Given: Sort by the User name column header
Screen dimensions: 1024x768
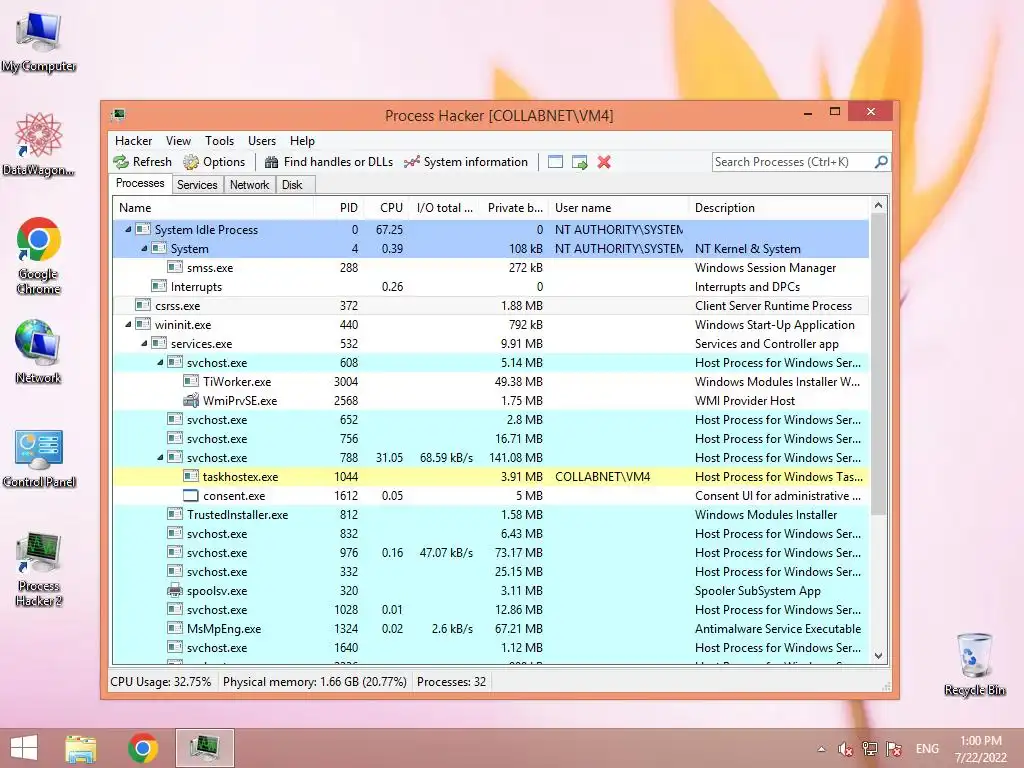Looking at the screenshot, I should (x=619, y=208).
